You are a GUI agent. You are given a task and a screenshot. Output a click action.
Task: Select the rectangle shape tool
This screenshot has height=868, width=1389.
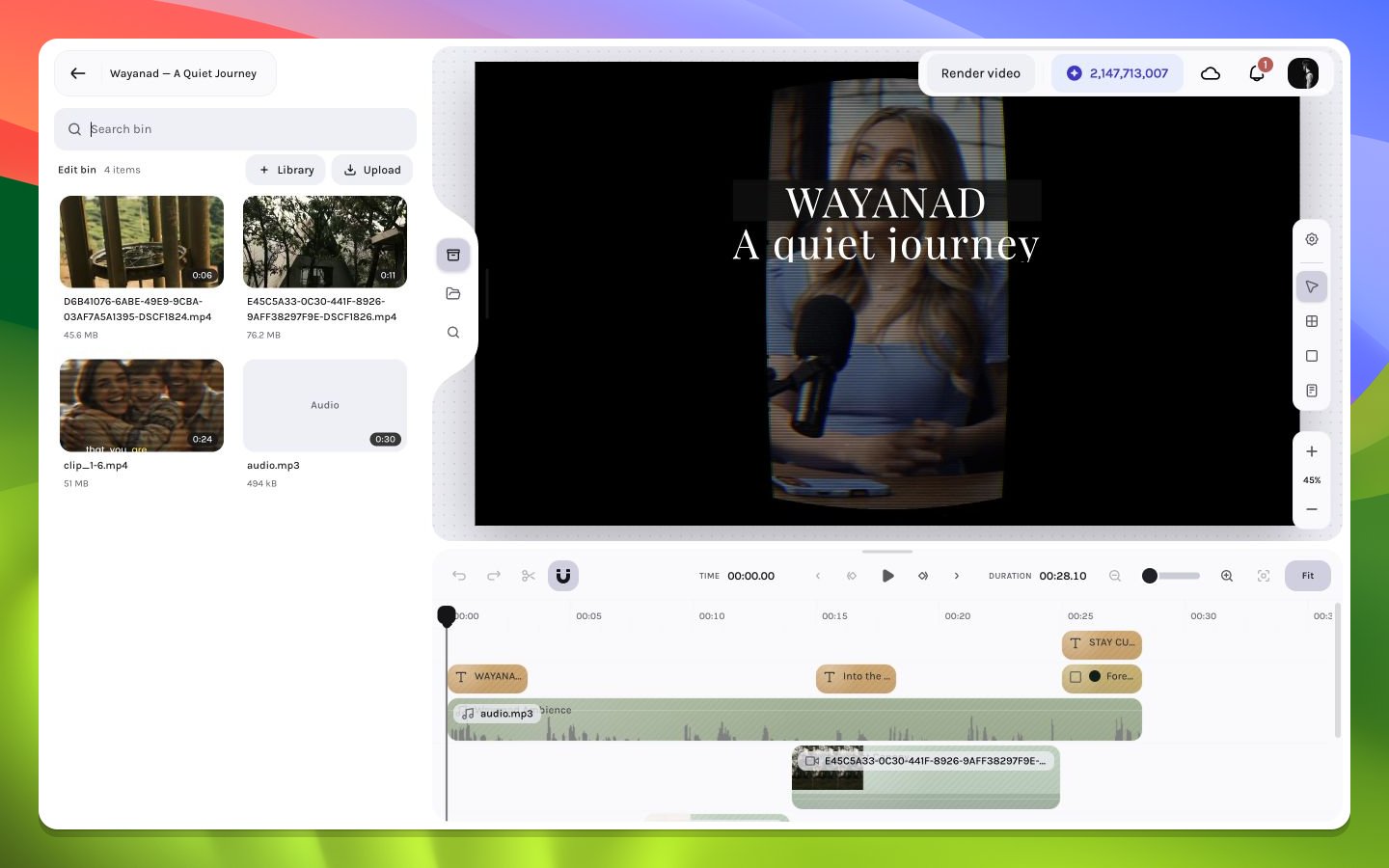[x=1312, y=356]
